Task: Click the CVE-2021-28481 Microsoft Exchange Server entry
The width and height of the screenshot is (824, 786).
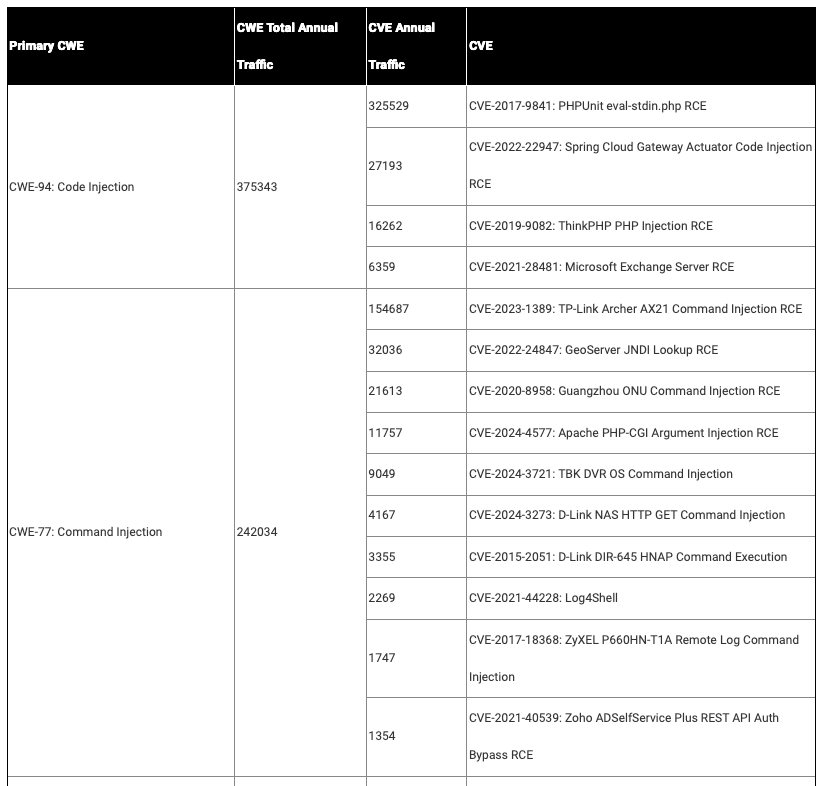Action: coord(601,267)
